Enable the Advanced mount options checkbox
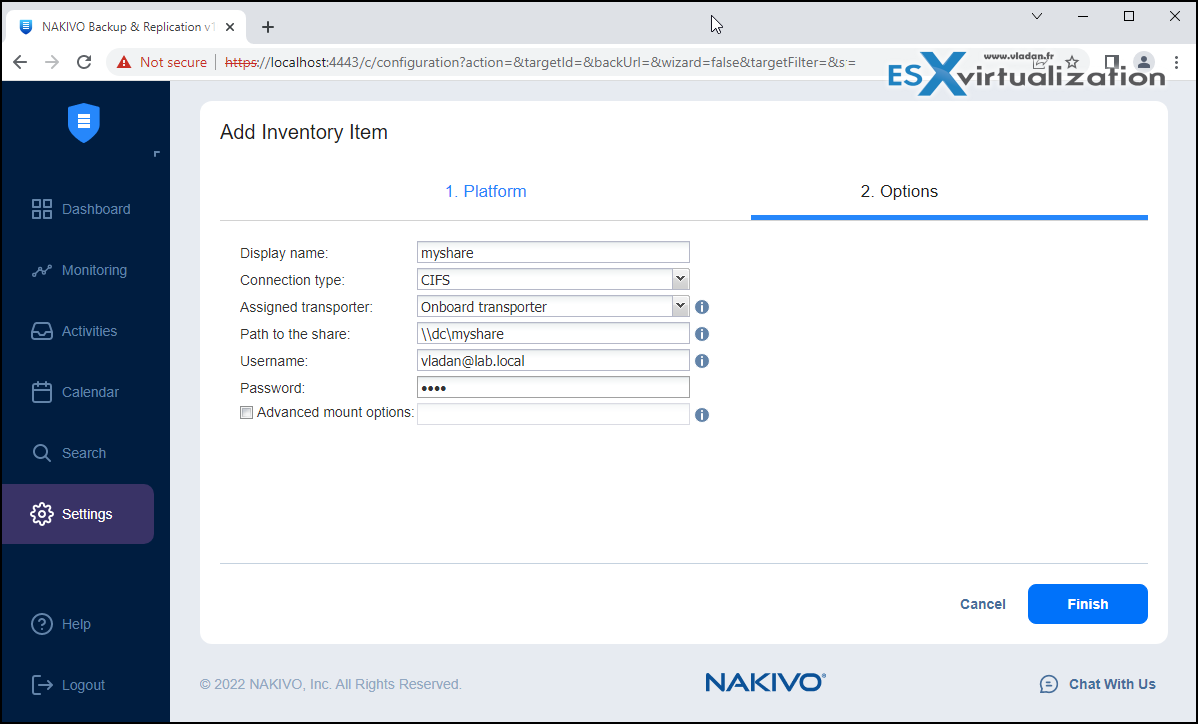The image size is (1198, 724). 247,413
